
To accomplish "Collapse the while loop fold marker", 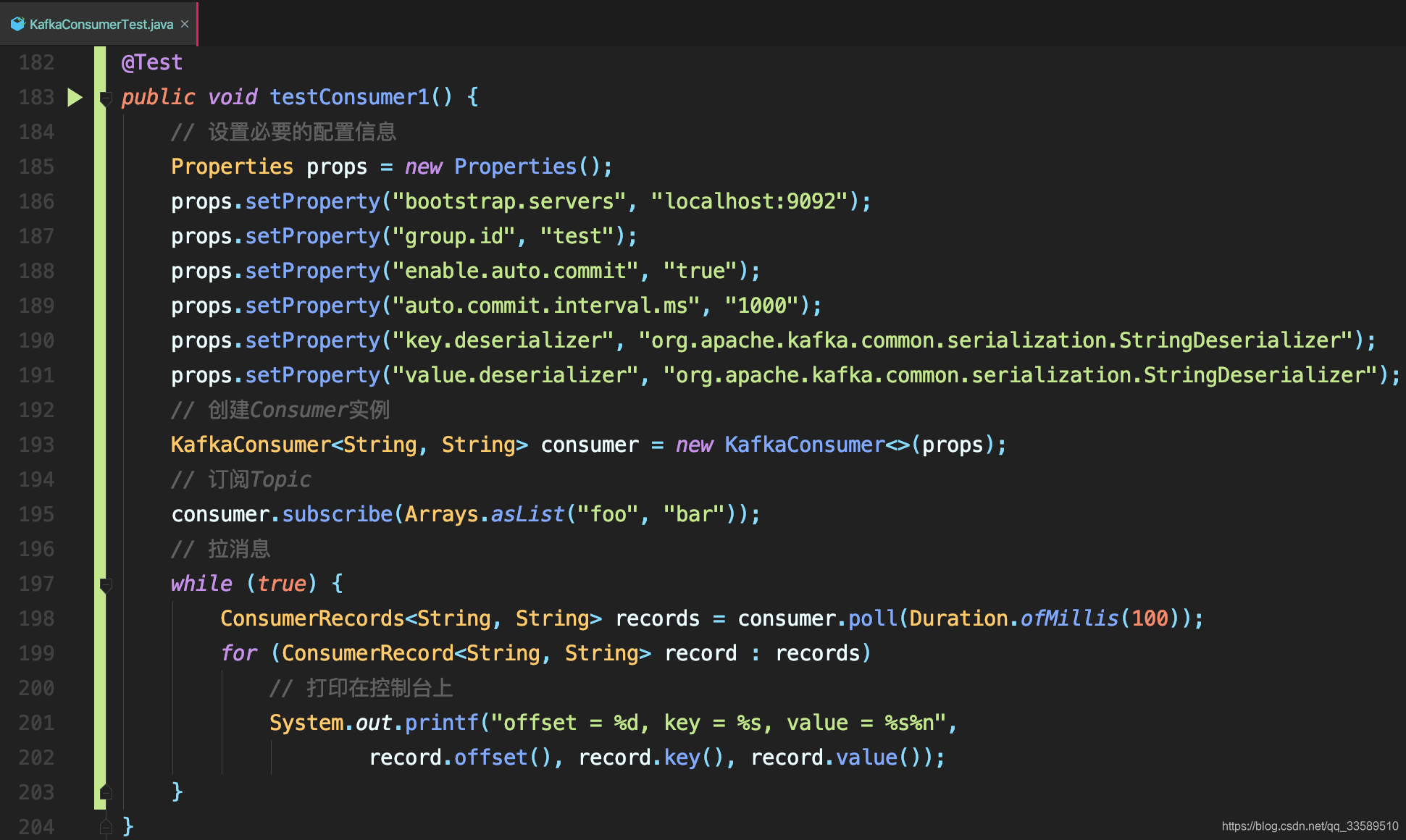I will pyautogui.click(x=106, y=584).
